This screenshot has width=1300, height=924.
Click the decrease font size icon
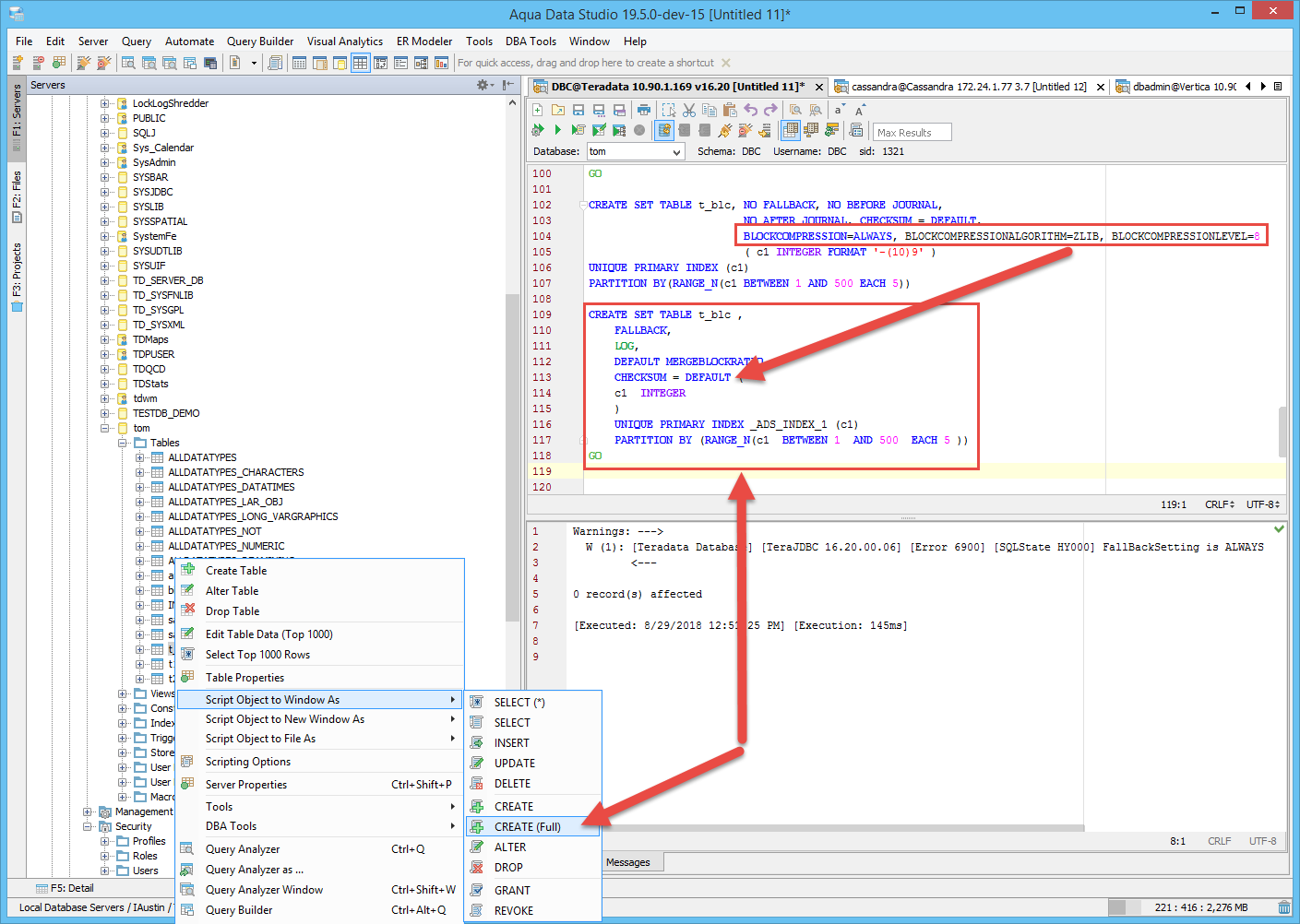click(839, 110)
